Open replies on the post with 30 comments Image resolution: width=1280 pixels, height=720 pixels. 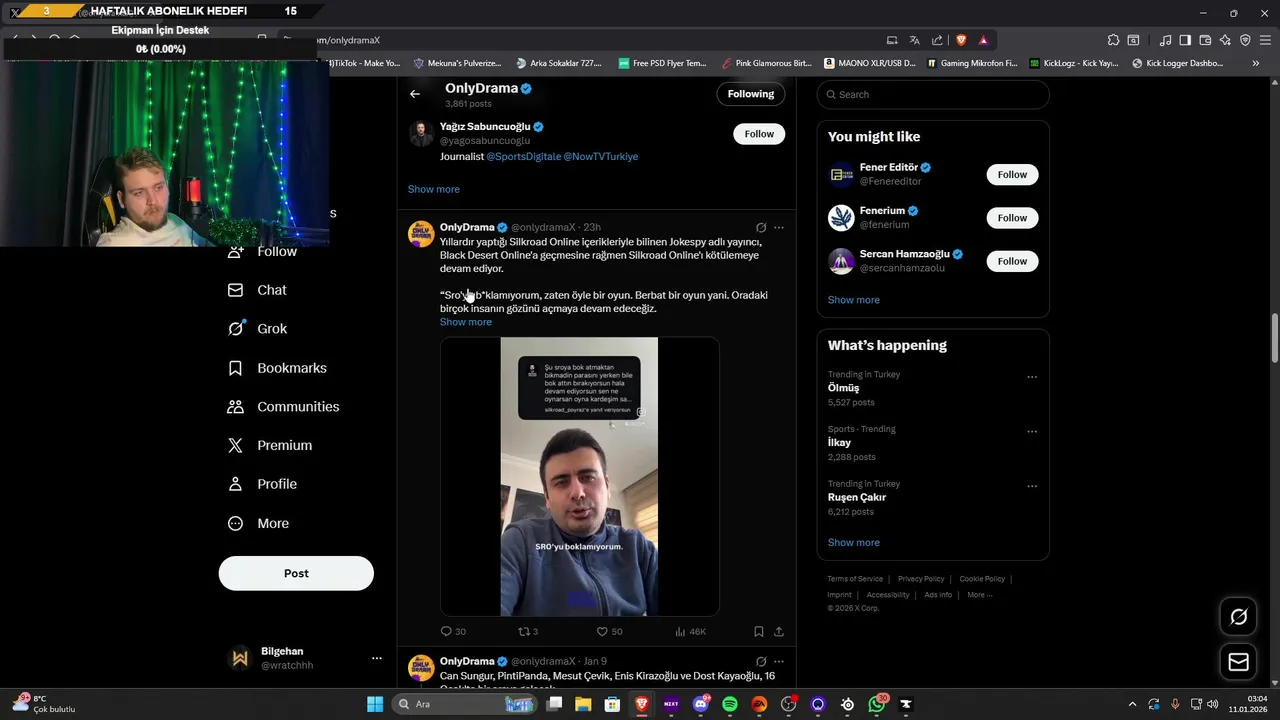[x=453, y=632]
